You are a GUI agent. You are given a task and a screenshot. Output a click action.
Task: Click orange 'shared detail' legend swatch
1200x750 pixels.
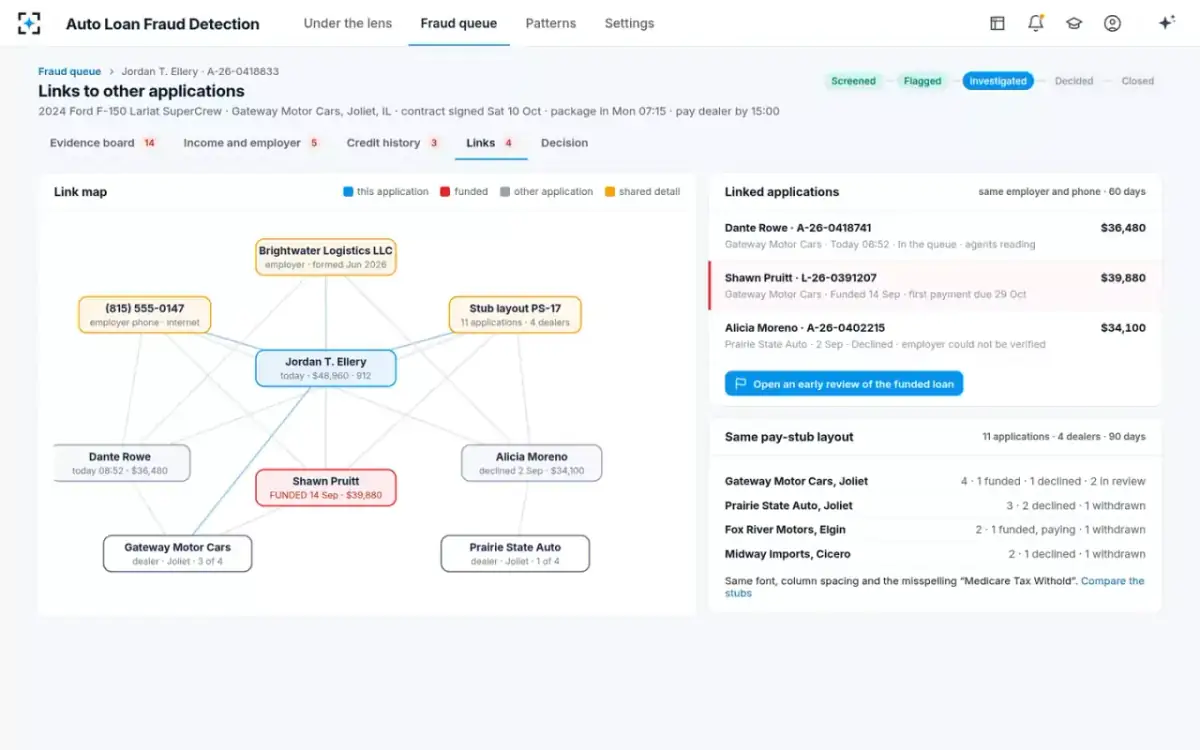(610, 192)
